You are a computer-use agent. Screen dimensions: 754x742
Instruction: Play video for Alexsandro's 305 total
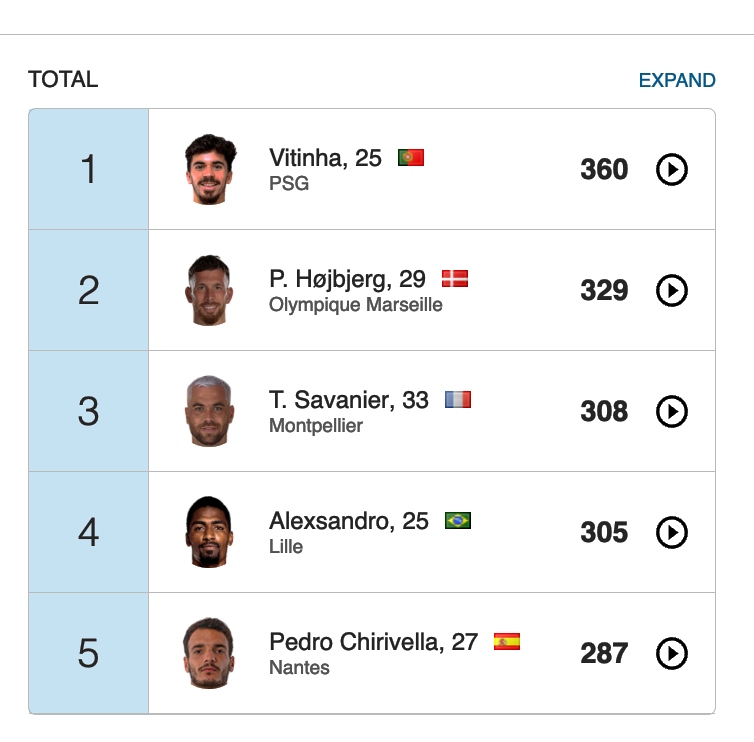[x=671, y=533]
